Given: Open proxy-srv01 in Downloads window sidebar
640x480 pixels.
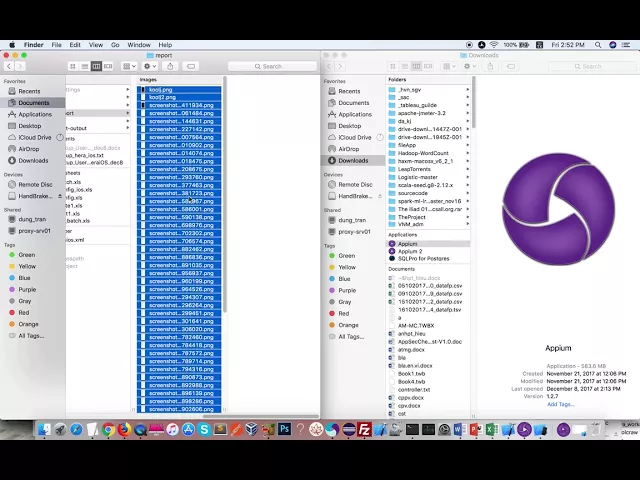Looking at the screenshot, I should 353,231.
